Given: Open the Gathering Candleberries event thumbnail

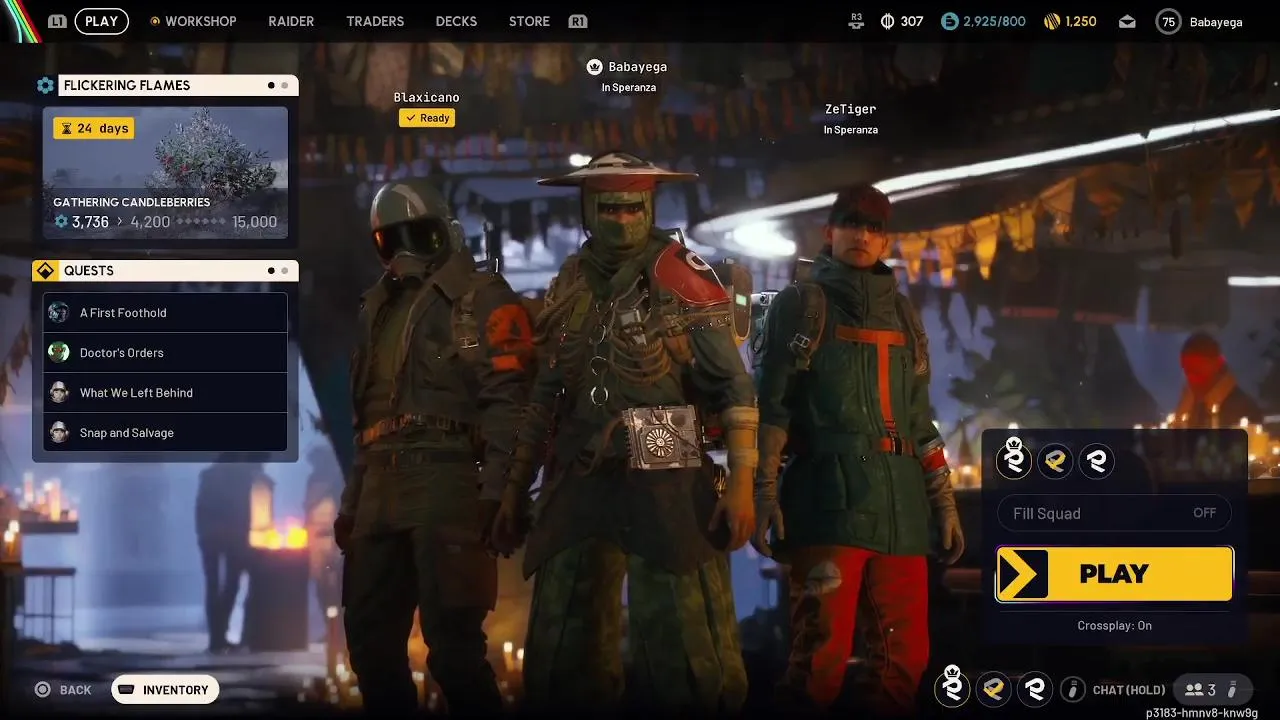Looking at the screenshot, I should pyautogui.click(x=165, y=173).
